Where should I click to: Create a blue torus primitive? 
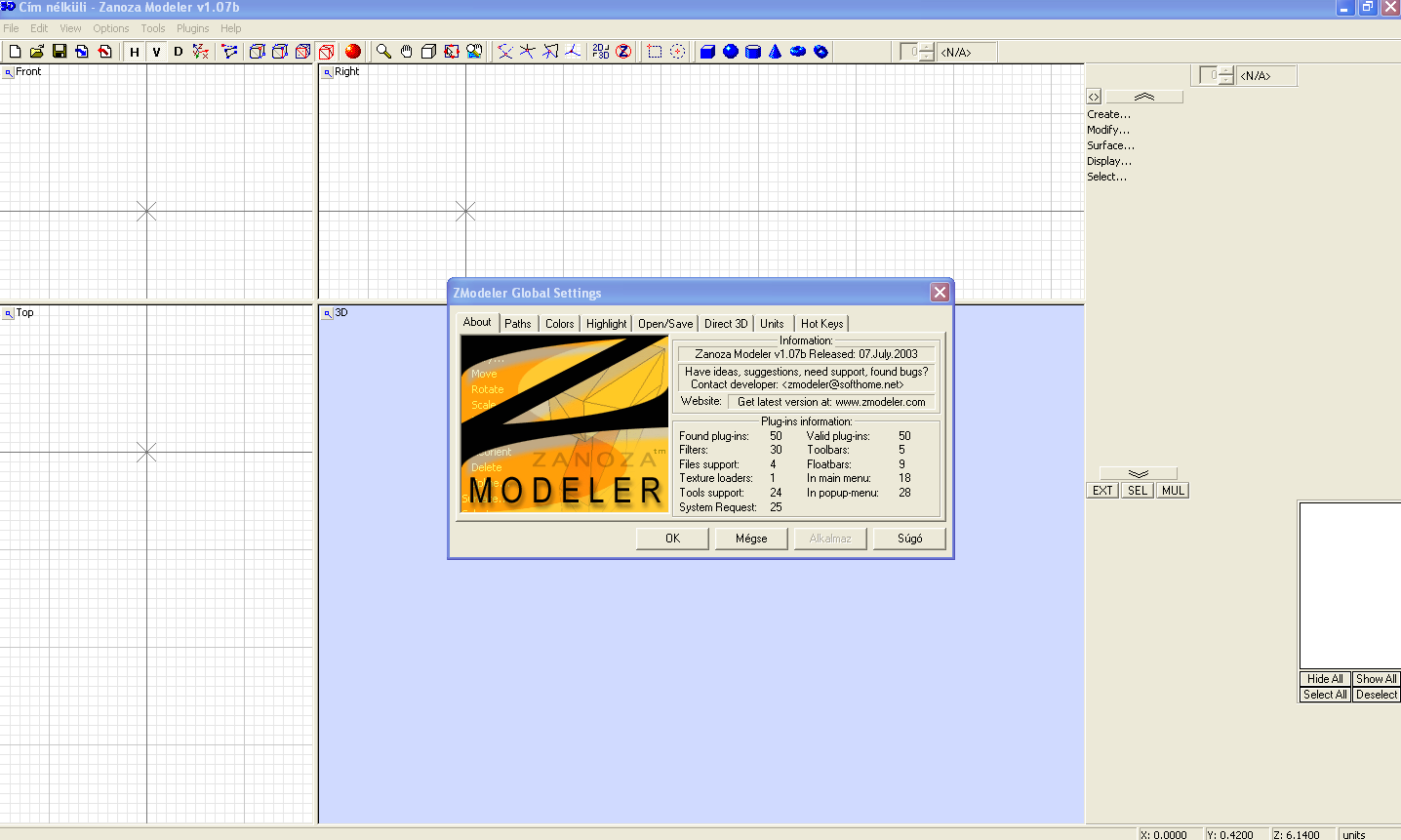pyautogui.click(x=798, y=52)
